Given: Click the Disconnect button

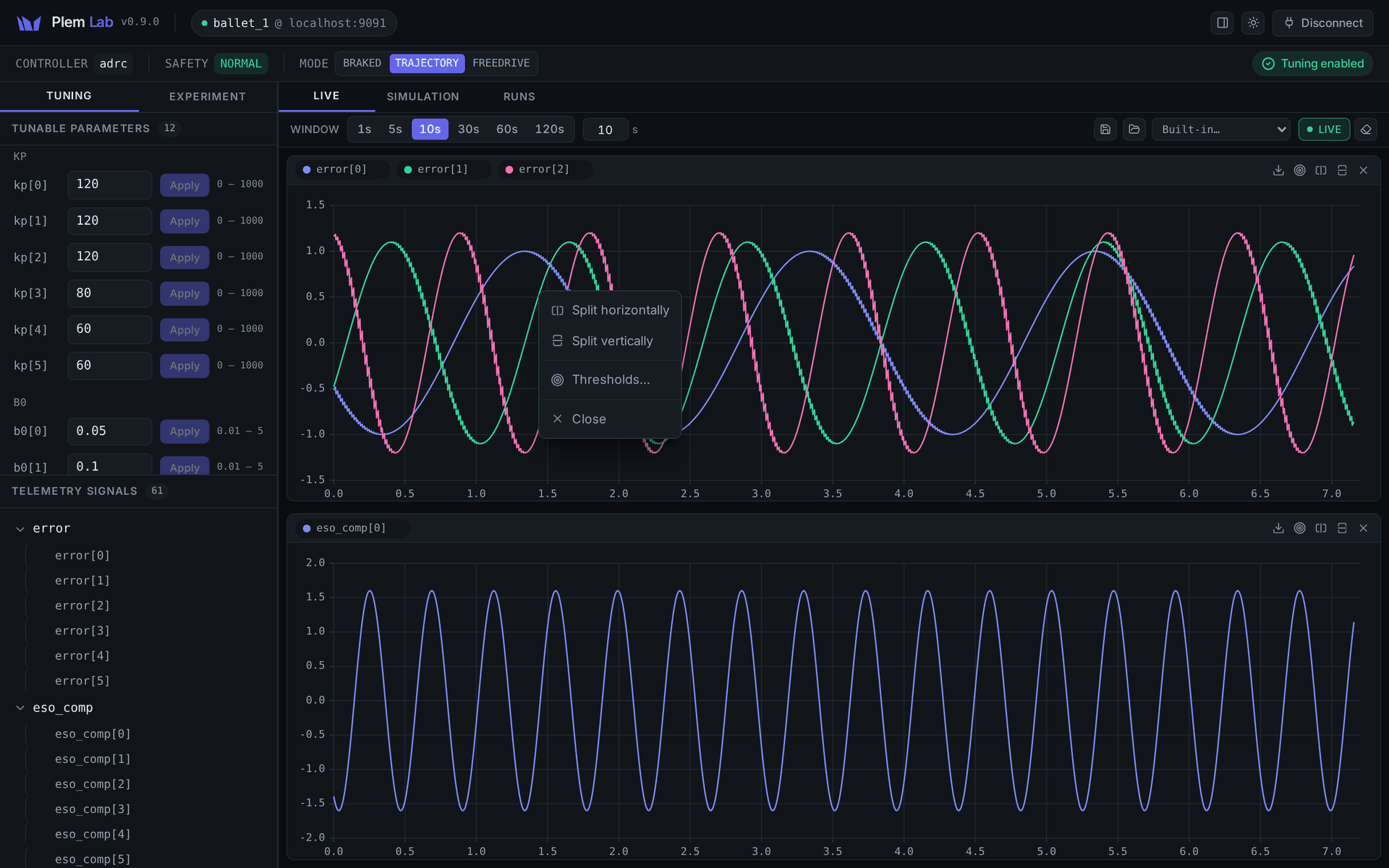Looking at the screenshot, I should pos(1322,23).
